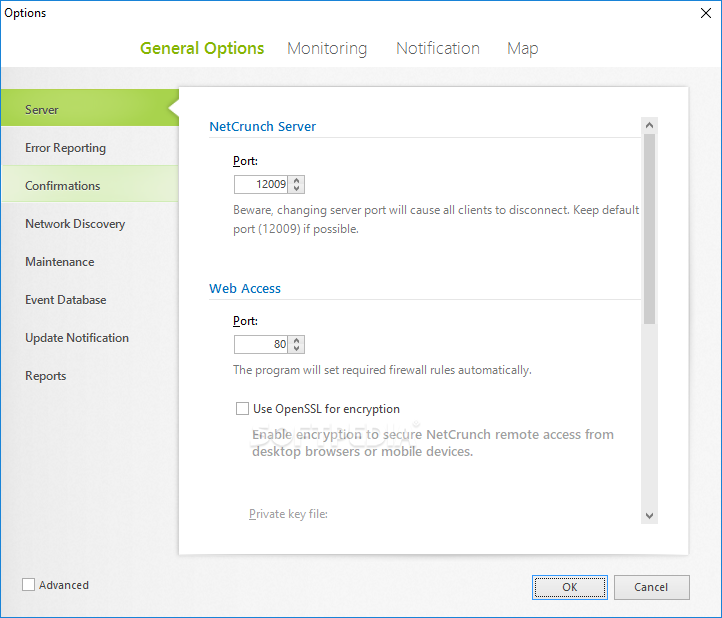This screenshot has height=618, width=722.
Task: Click the Web Access heading
Action: pyautogui.click(x=245, y=288)
